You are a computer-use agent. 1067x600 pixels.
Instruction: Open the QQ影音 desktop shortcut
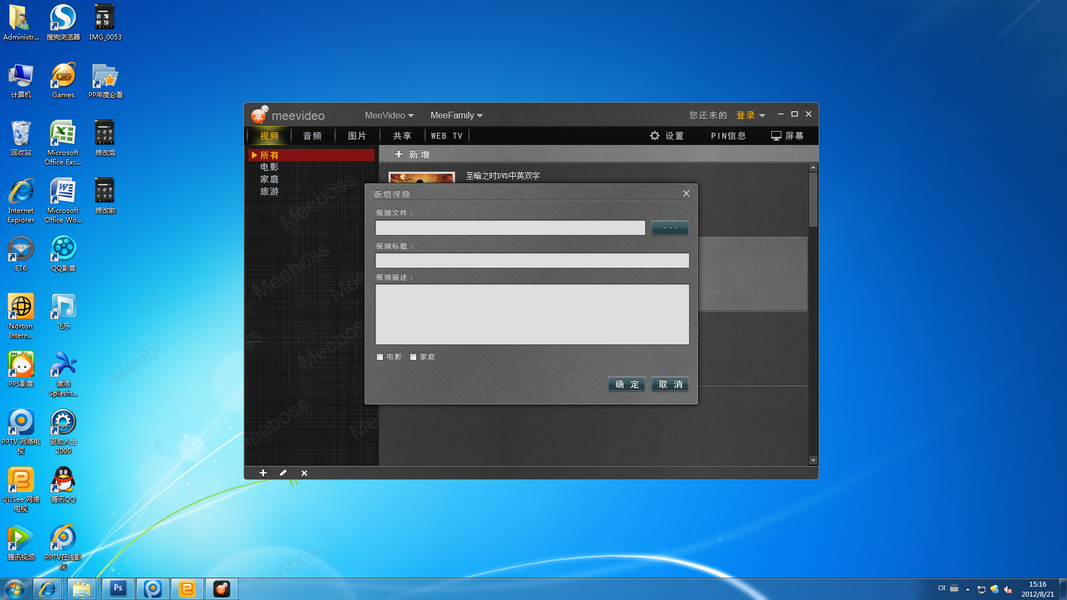[x=63, y=254]
